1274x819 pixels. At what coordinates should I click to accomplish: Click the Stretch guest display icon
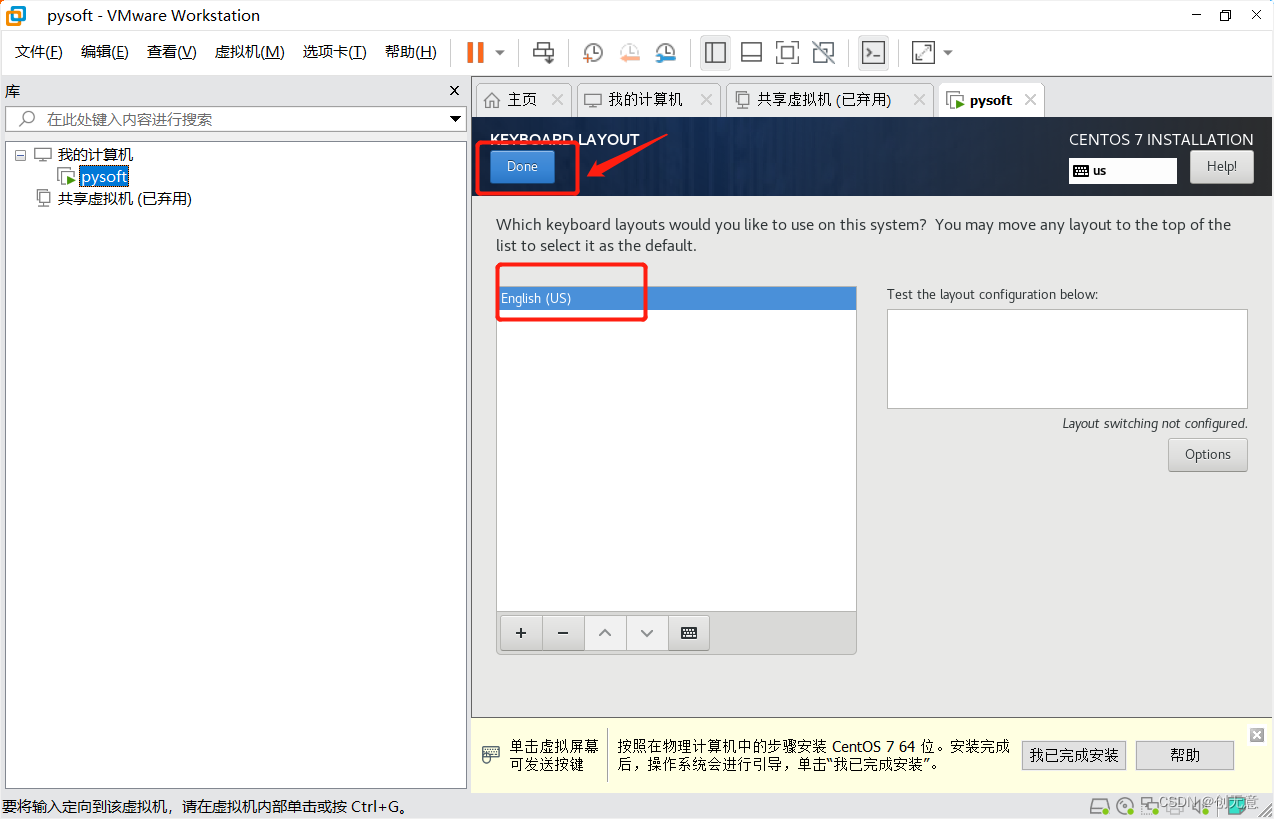point(923,52)
